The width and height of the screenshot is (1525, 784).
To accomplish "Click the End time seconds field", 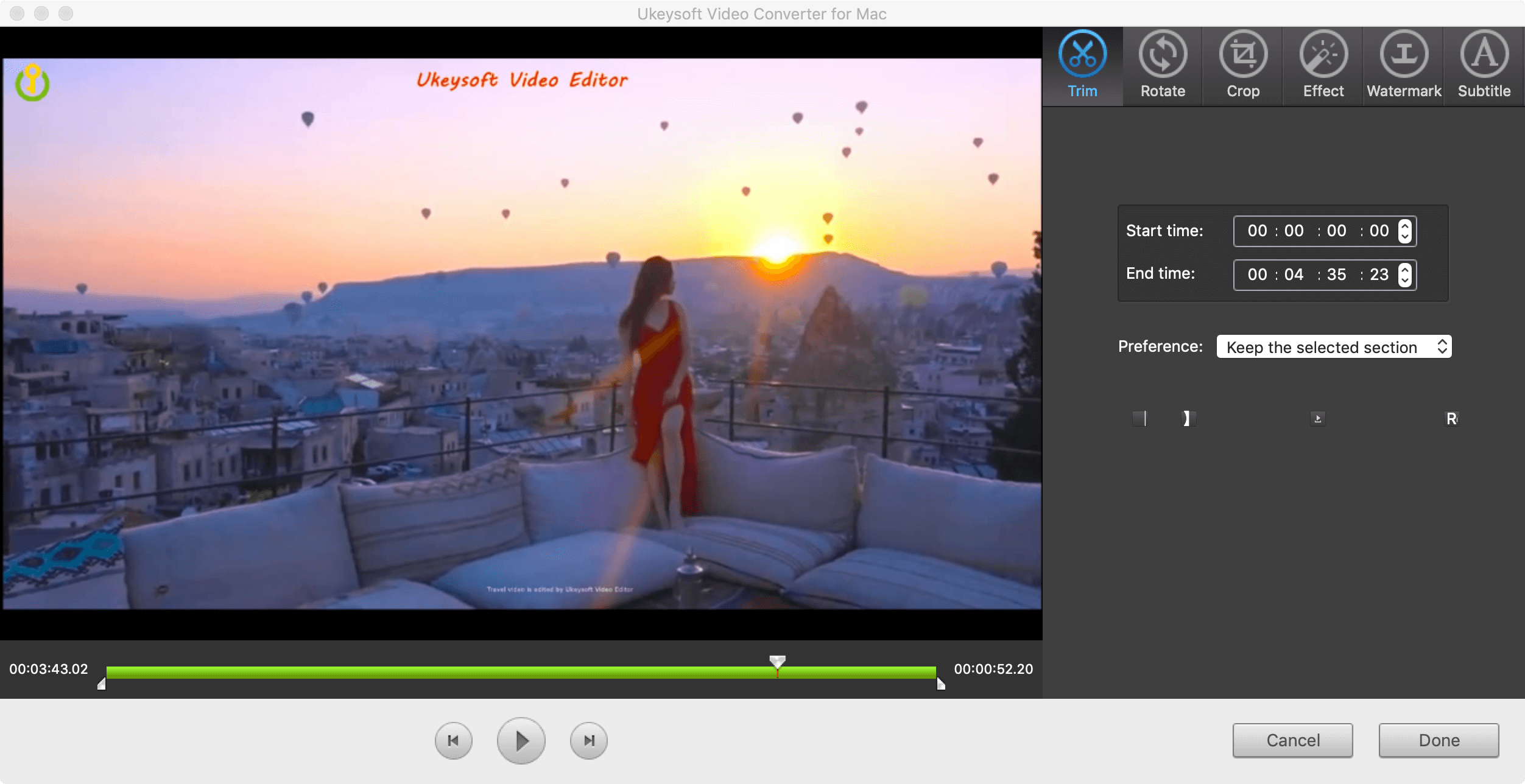I will (1335, 274).
